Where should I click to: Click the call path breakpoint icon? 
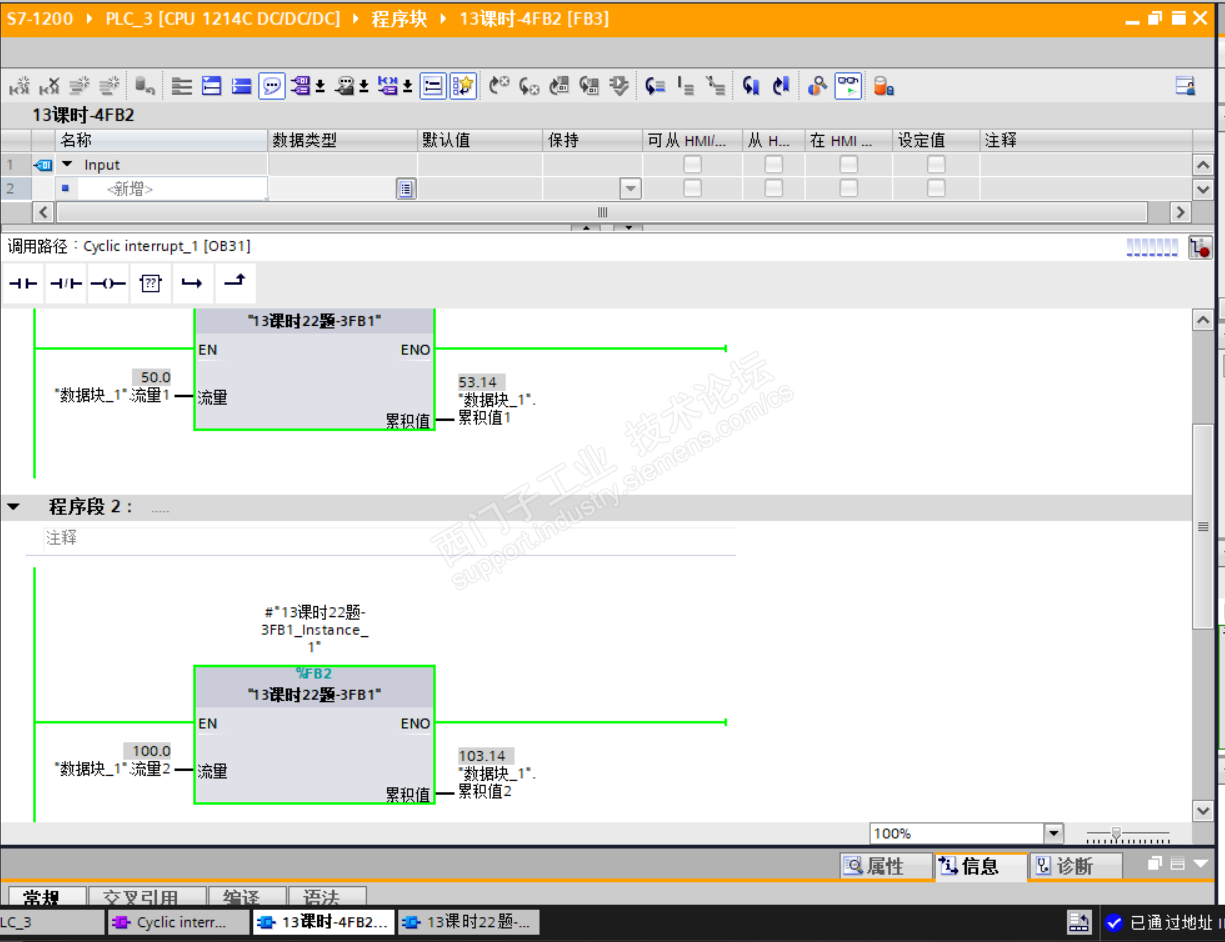click(x=1200, y=247)
